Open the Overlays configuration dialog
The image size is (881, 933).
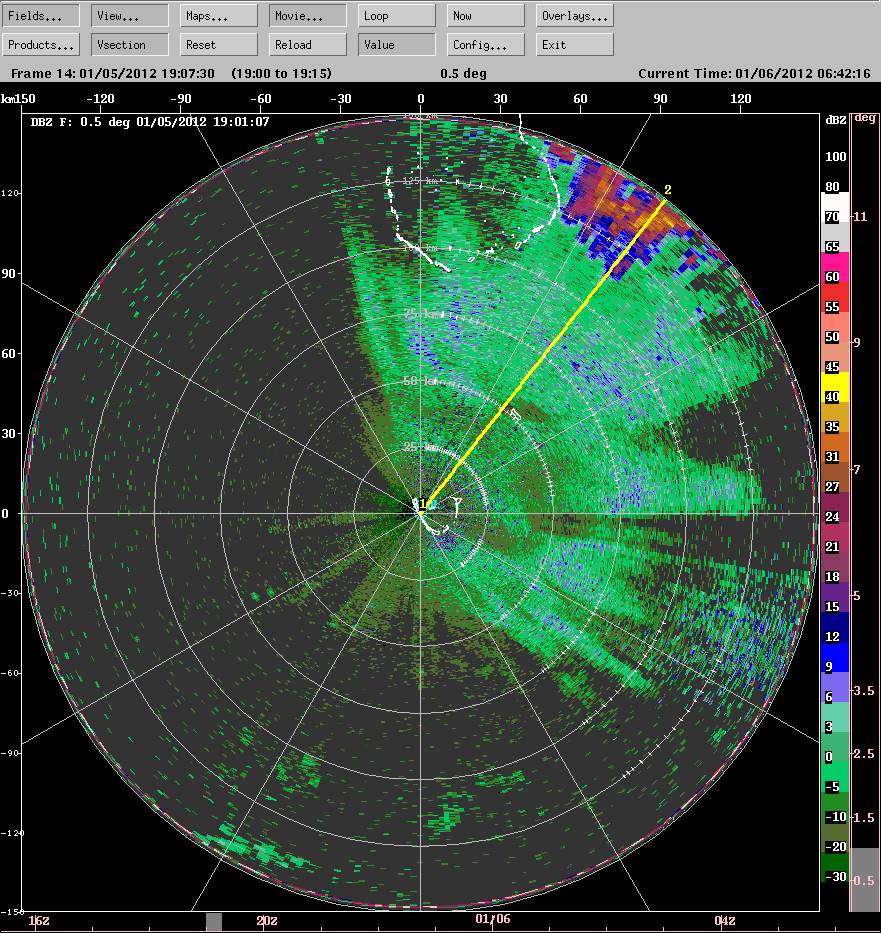pos(574,14)
